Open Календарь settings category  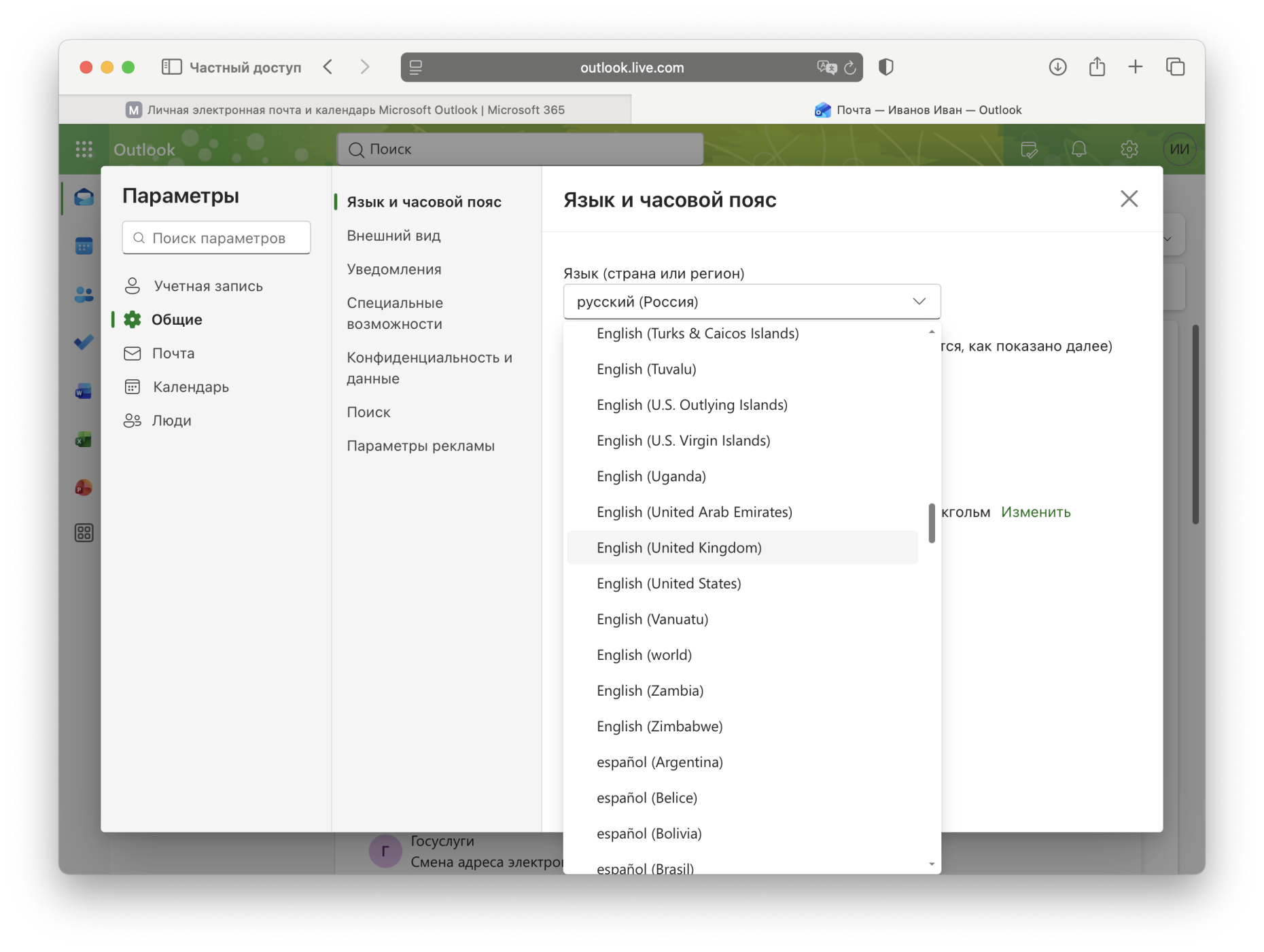coord(216,387)
